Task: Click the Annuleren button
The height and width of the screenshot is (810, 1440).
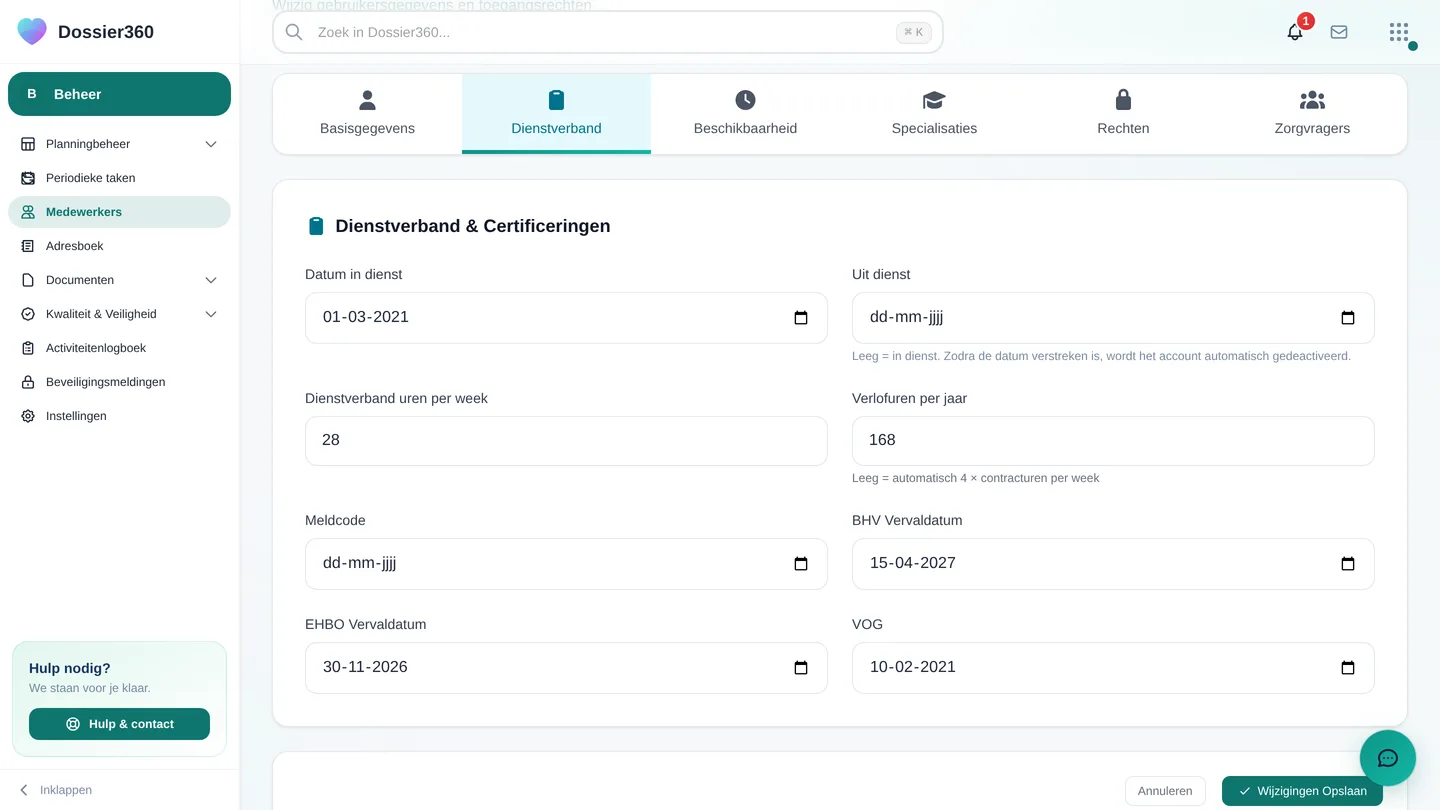Action: pos(1165,791)
